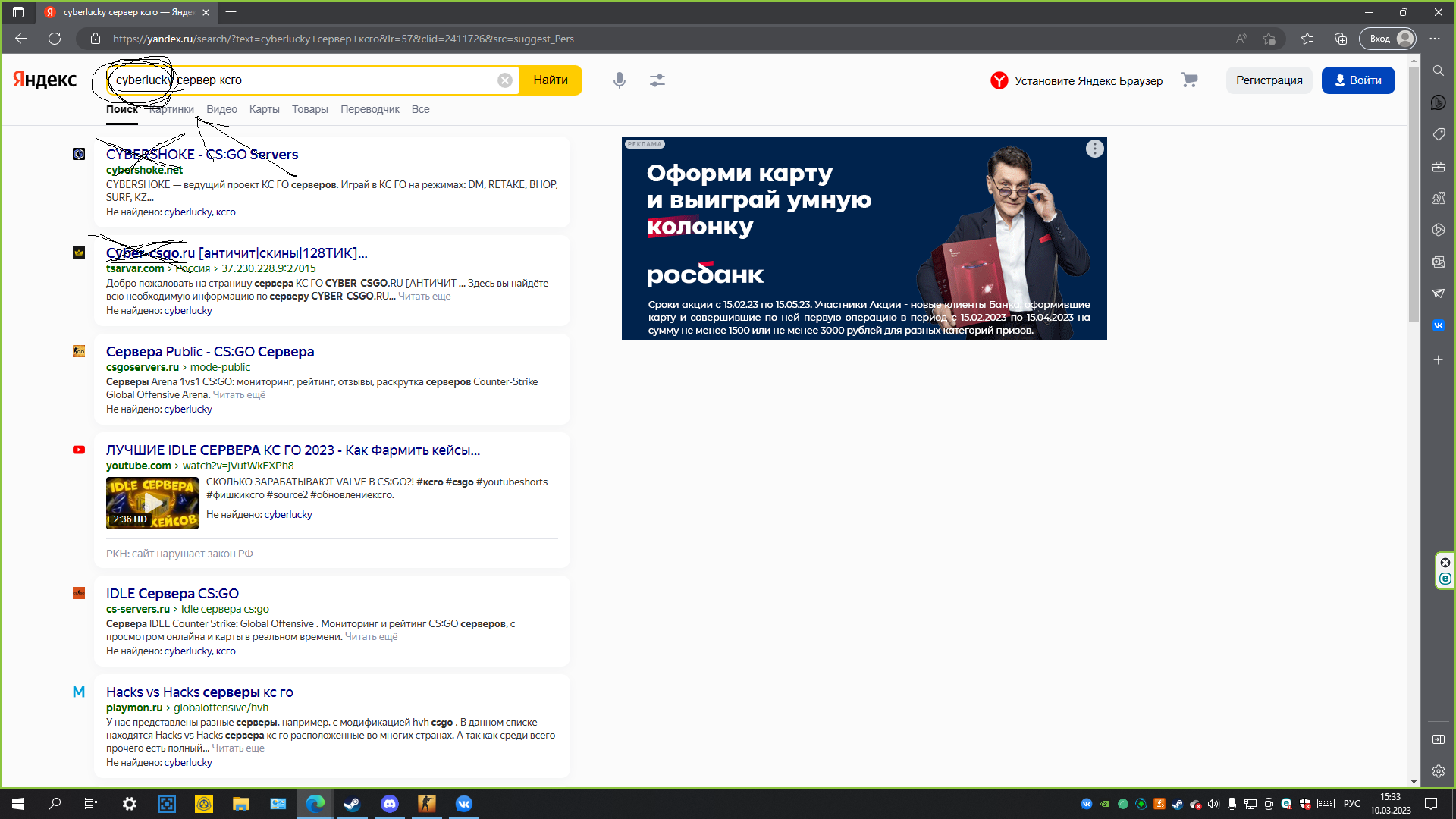View site information via the lock icon
The height and width of the screenshot is (819, 1456).
96,39
